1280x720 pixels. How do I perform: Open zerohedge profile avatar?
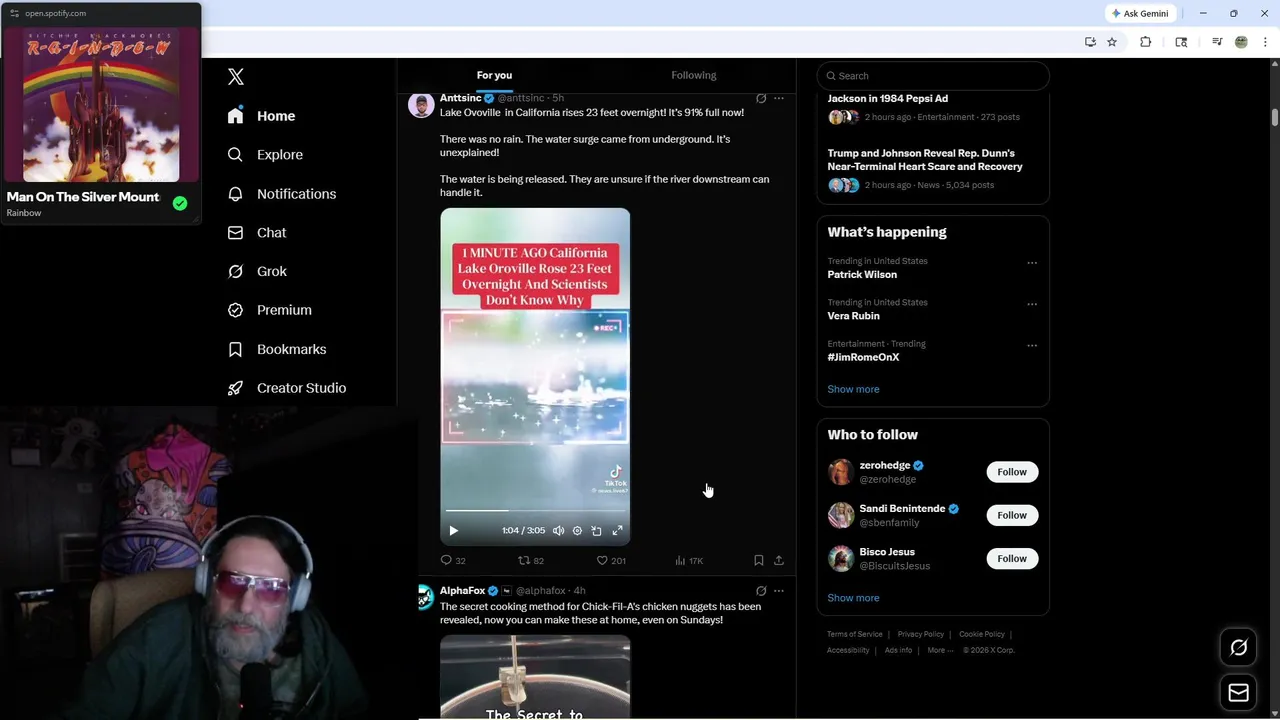841,472
